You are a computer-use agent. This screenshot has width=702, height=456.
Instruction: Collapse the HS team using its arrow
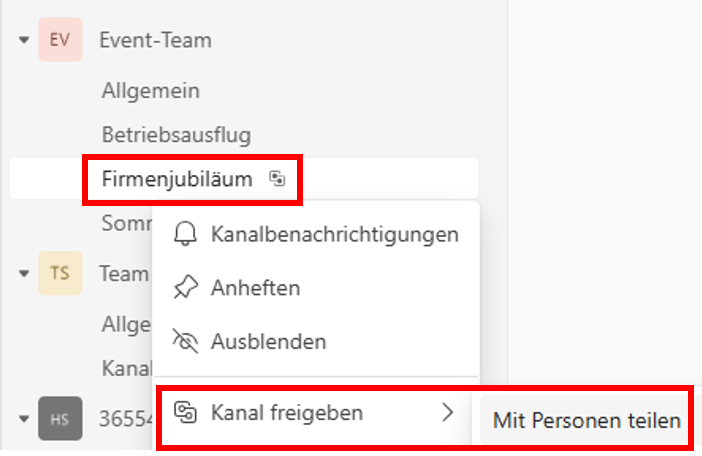coord(24,419)
